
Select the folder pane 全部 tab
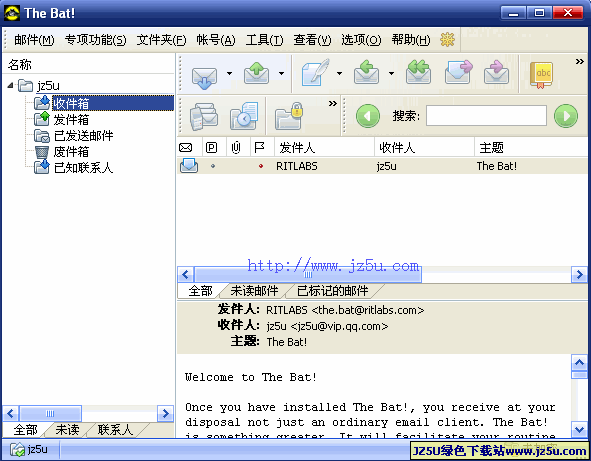[25, 429]
